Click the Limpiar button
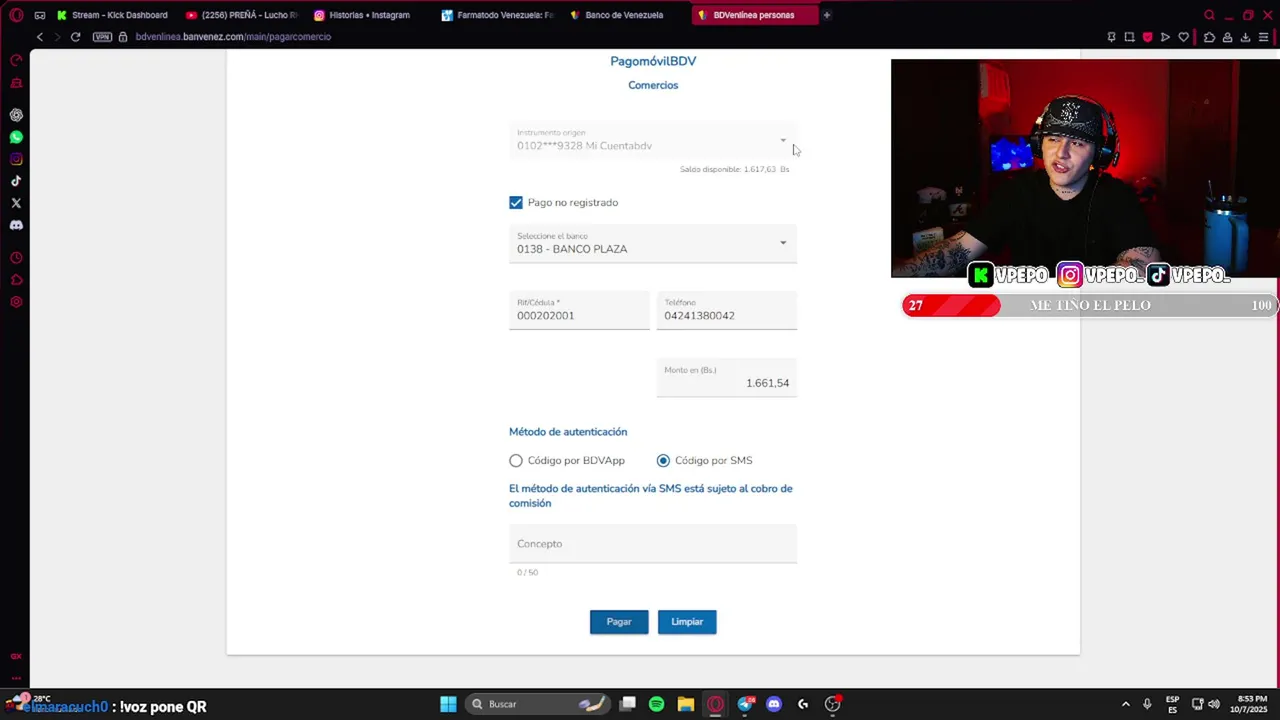The width and height of the screenshot is (1280, 720). coord(687,622)
